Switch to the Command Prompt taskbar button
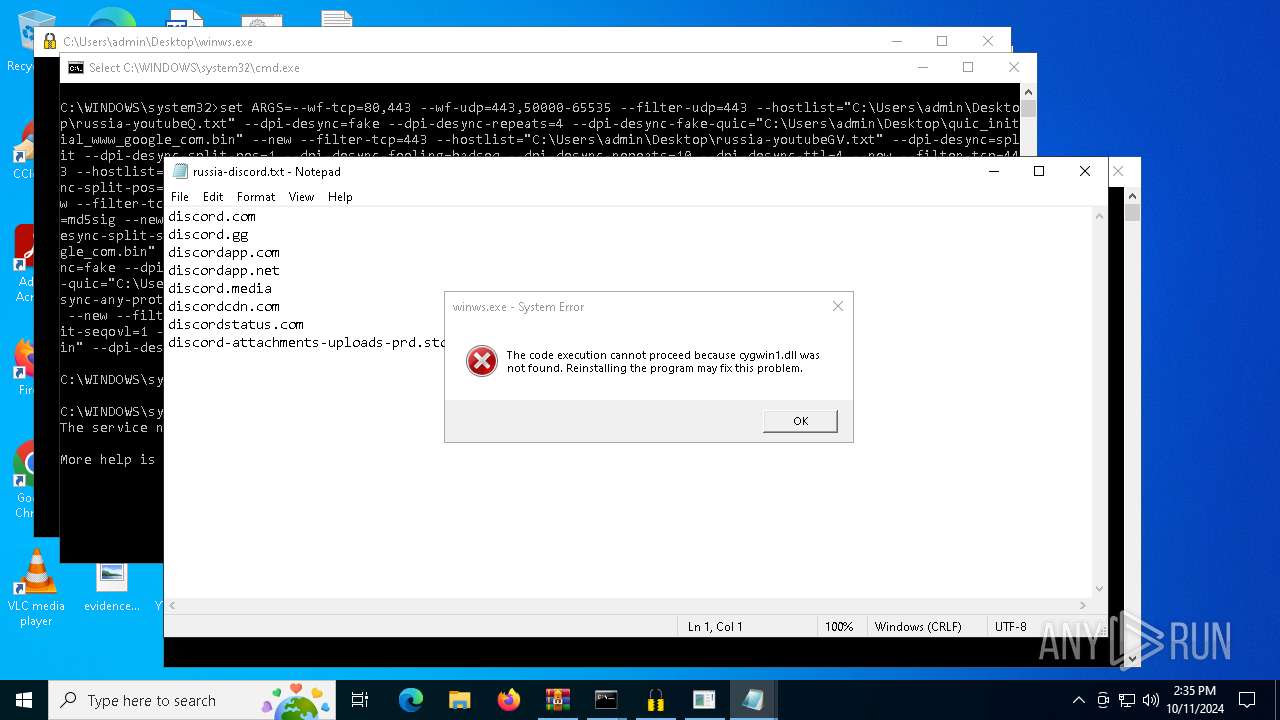 606,700
